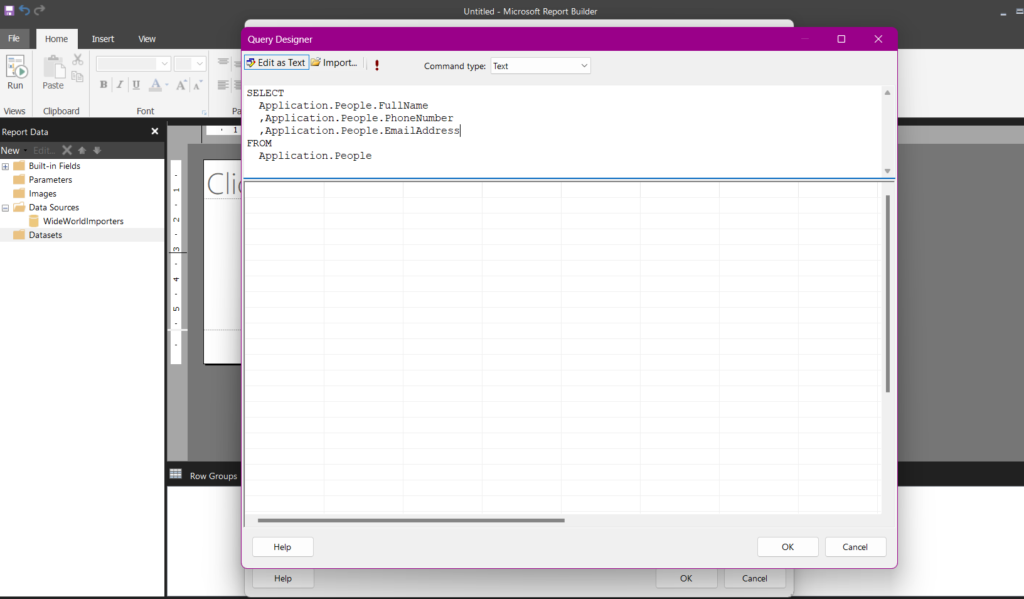Click Help in the Query Designer dialog
The height and width of the screenshot is (599, 1024).
282,547
